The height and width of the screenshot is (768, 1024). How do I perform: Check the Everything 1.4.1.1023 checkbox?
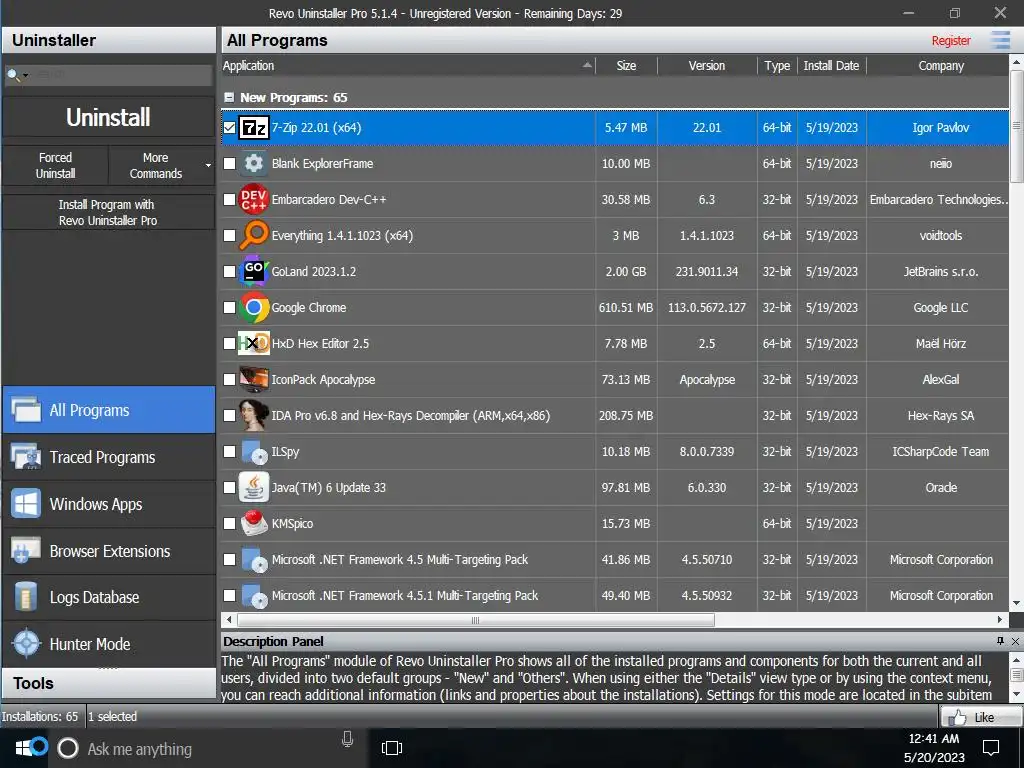229,235
